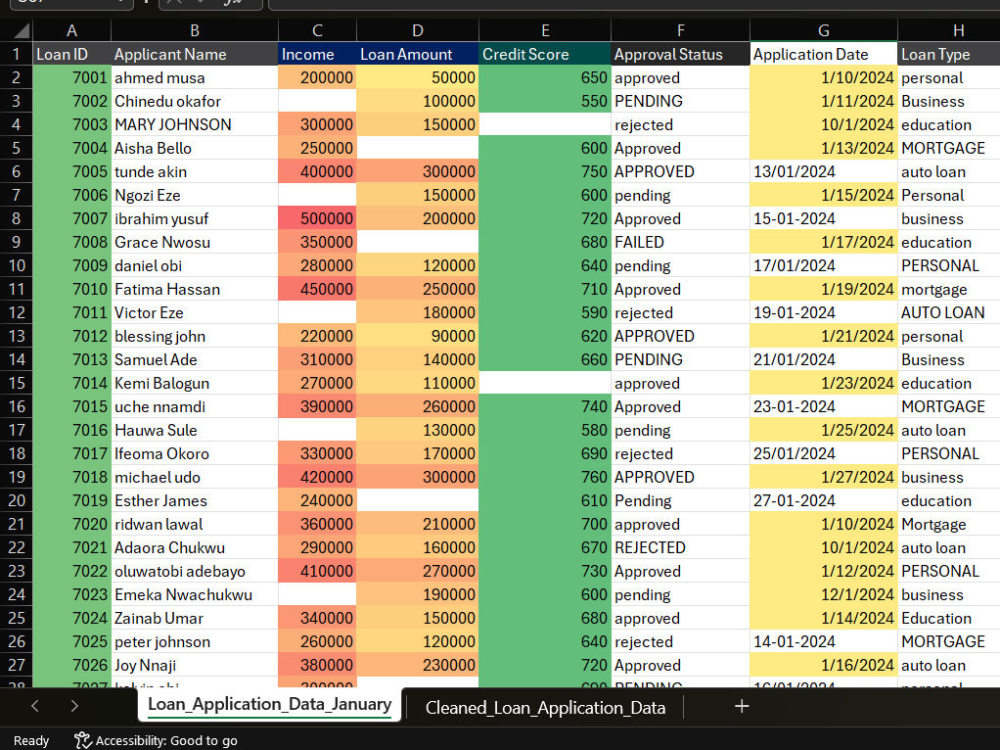Screen dimensions: 1000x750
Task: Select column E header
Action: point(545,31)
